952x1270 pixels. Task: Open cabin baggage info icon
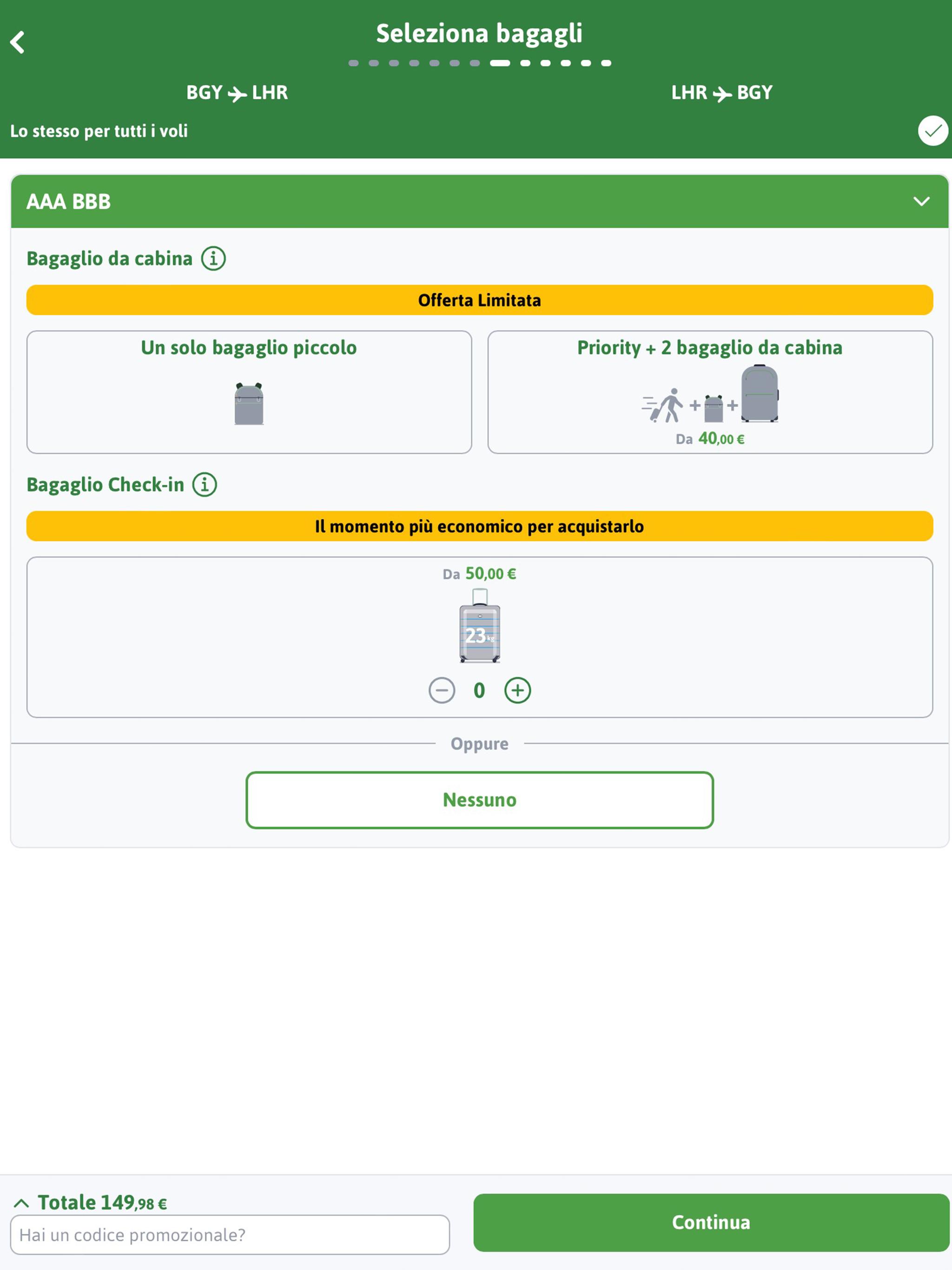(x=213, y=258)
